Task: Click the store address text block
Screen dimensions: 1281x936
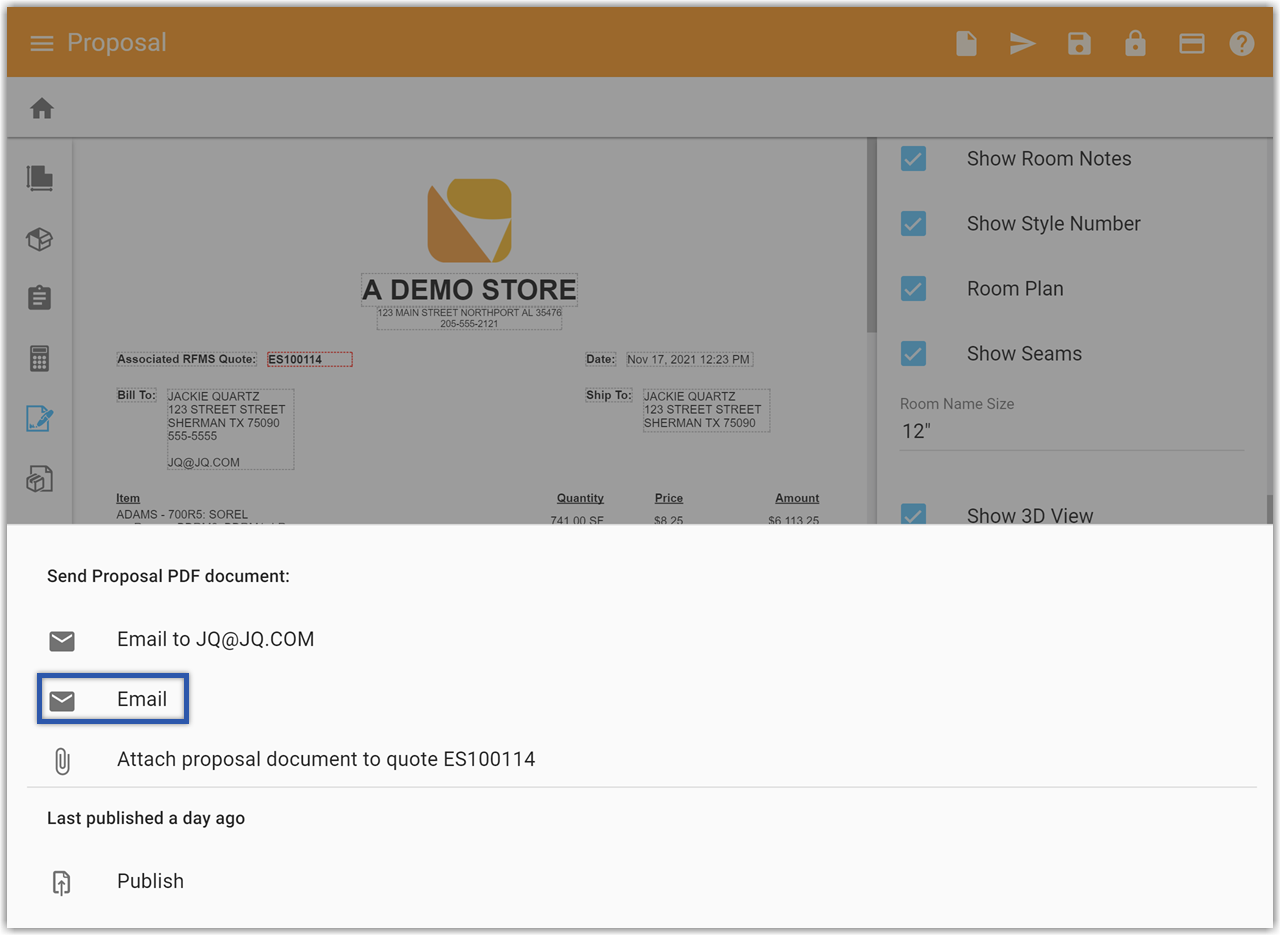Action: point(469,318)
